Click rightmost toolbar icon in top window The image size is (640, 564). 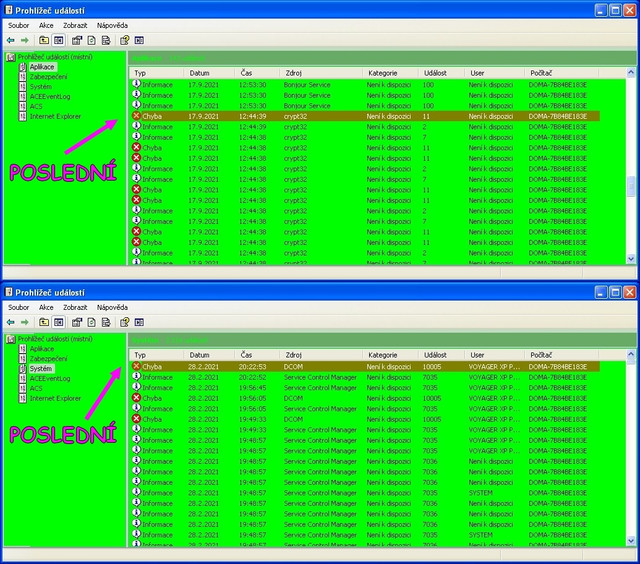click(x=139, y=40)
